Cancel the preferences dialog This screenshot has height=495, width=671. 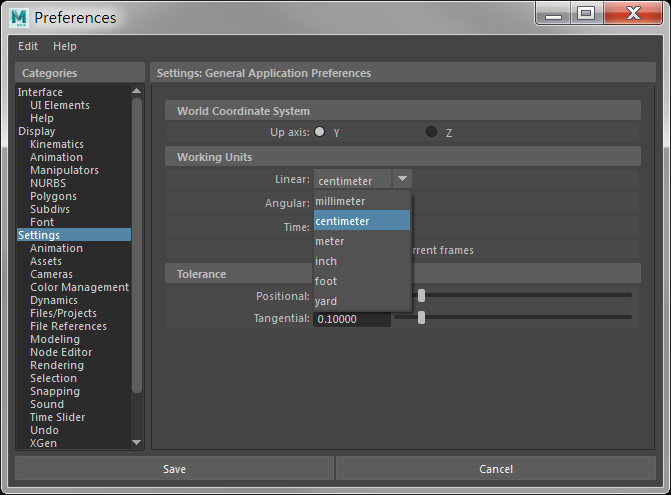point(496,469)
